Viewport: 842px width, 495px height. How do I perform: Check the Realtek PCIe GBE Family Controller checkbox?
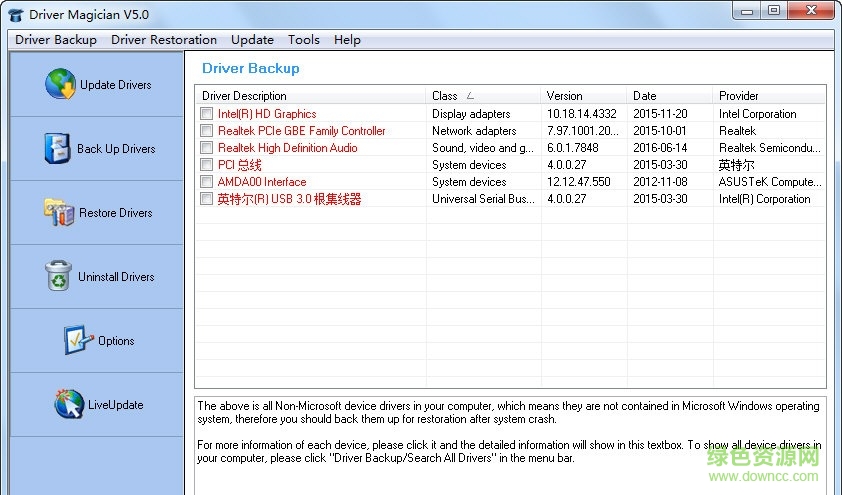click(206, 130)
